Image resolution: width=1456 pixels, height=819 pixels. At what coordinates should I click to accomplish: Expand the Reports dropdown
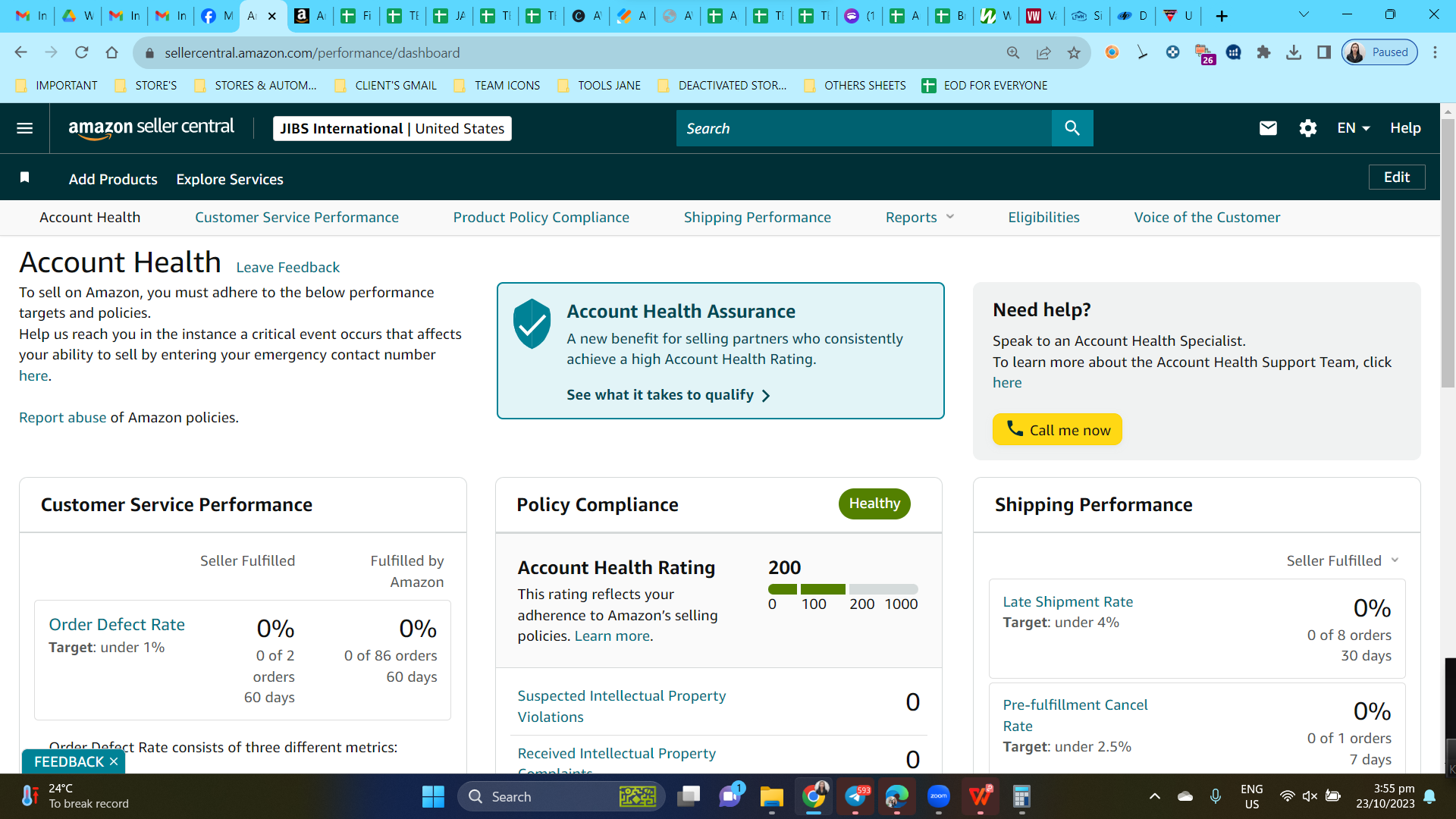click(920, 218)
